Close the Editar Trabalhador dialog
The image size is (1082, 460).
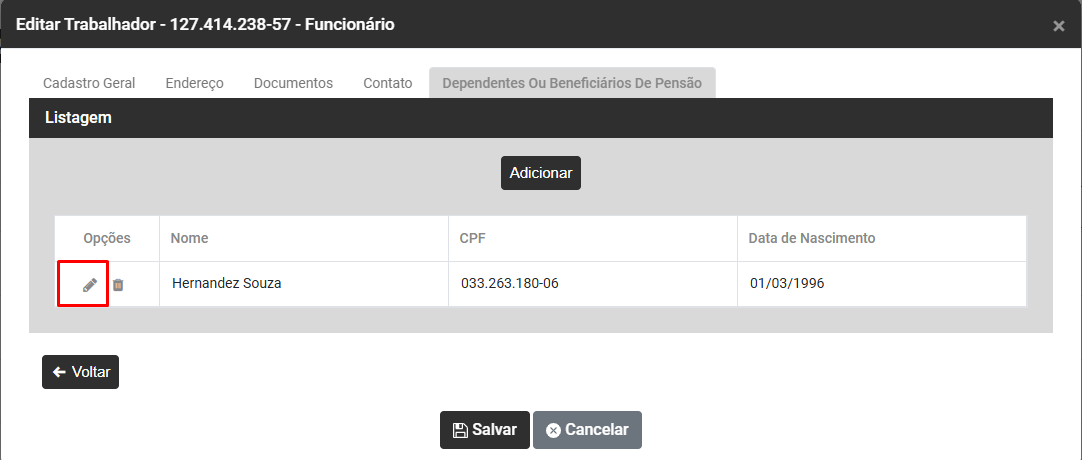pos(1059,26)
